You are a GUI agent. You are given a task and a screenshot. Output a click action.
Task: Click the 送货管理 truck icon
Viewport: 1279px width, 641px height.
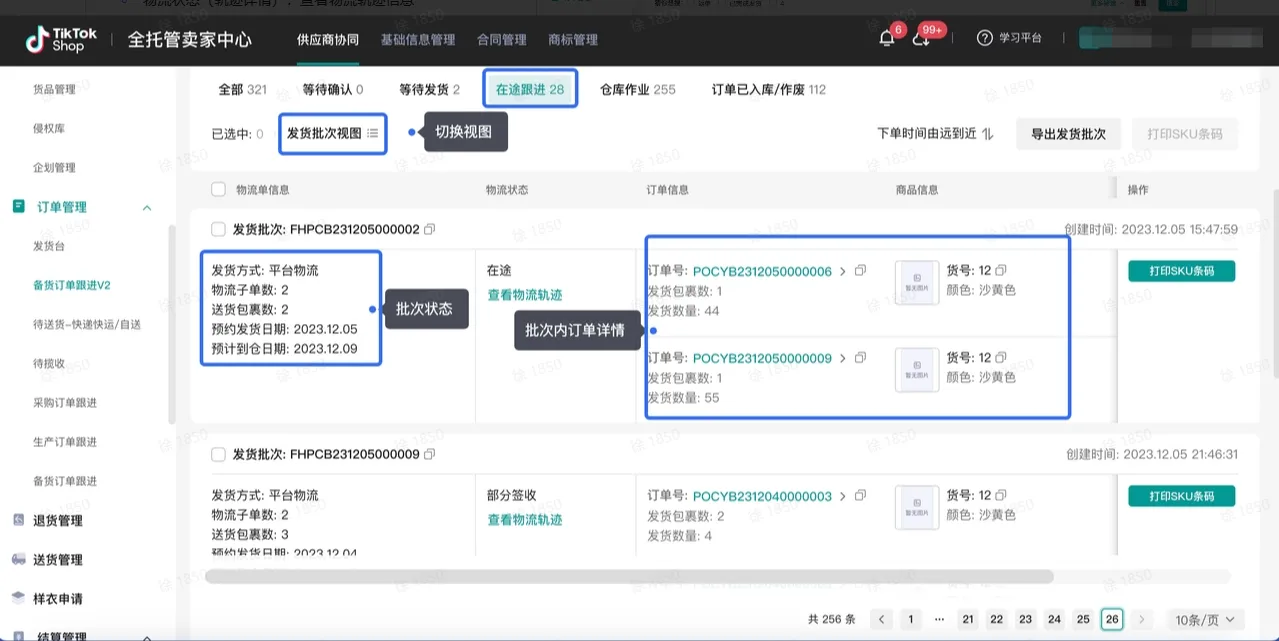click(x=19, y=559)
